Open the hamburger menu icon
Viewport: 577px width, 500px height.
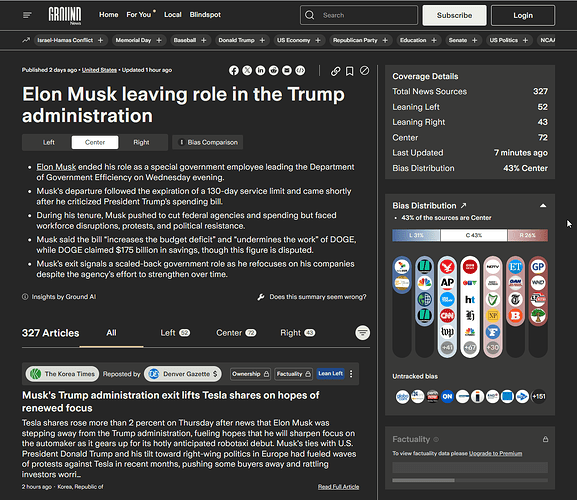tap(27, 15)
